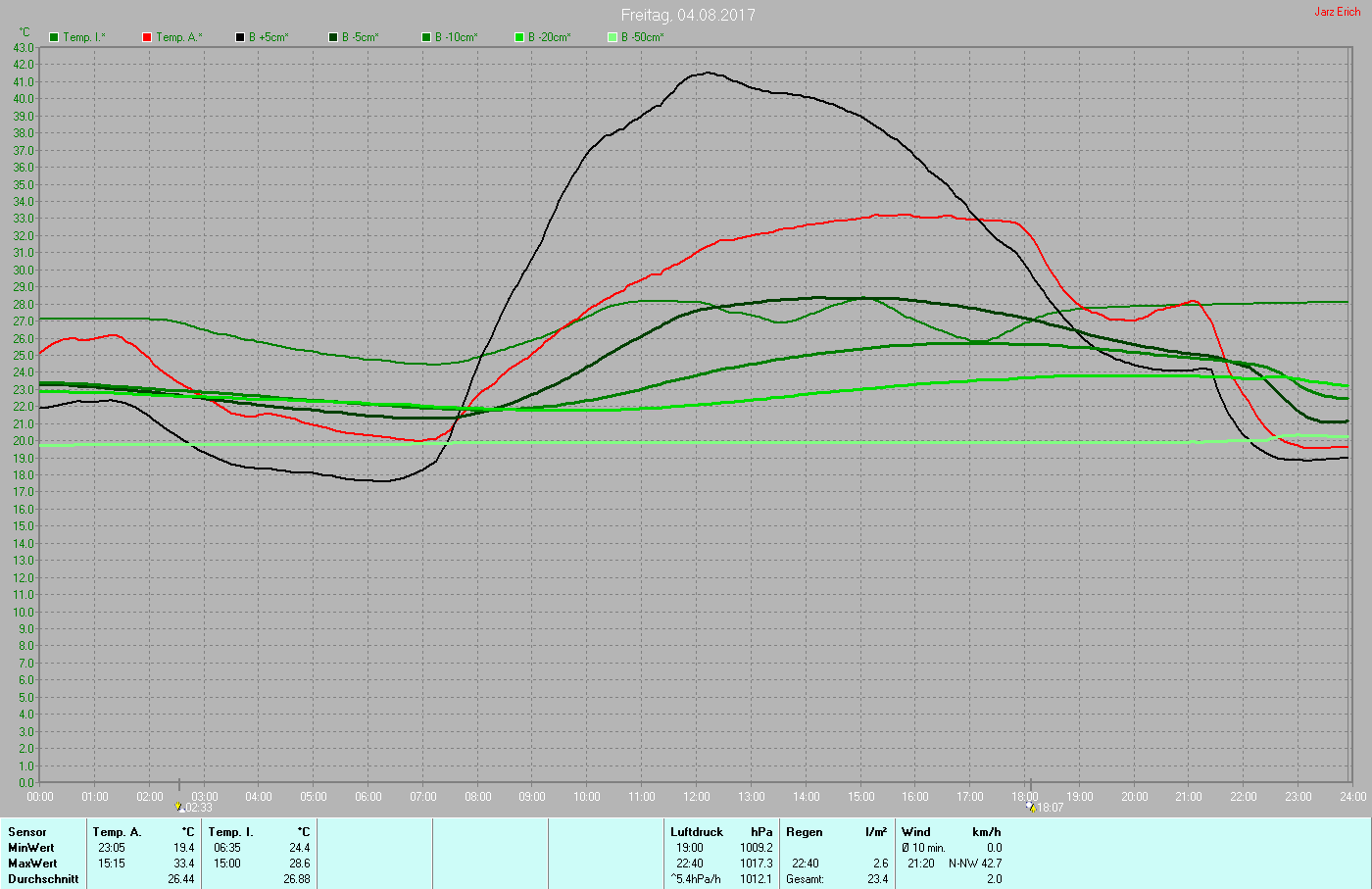The width and height of the screenshot is (1372, 889).
Task: Select the 'B -50cm*' legend label
Action: 643,37
